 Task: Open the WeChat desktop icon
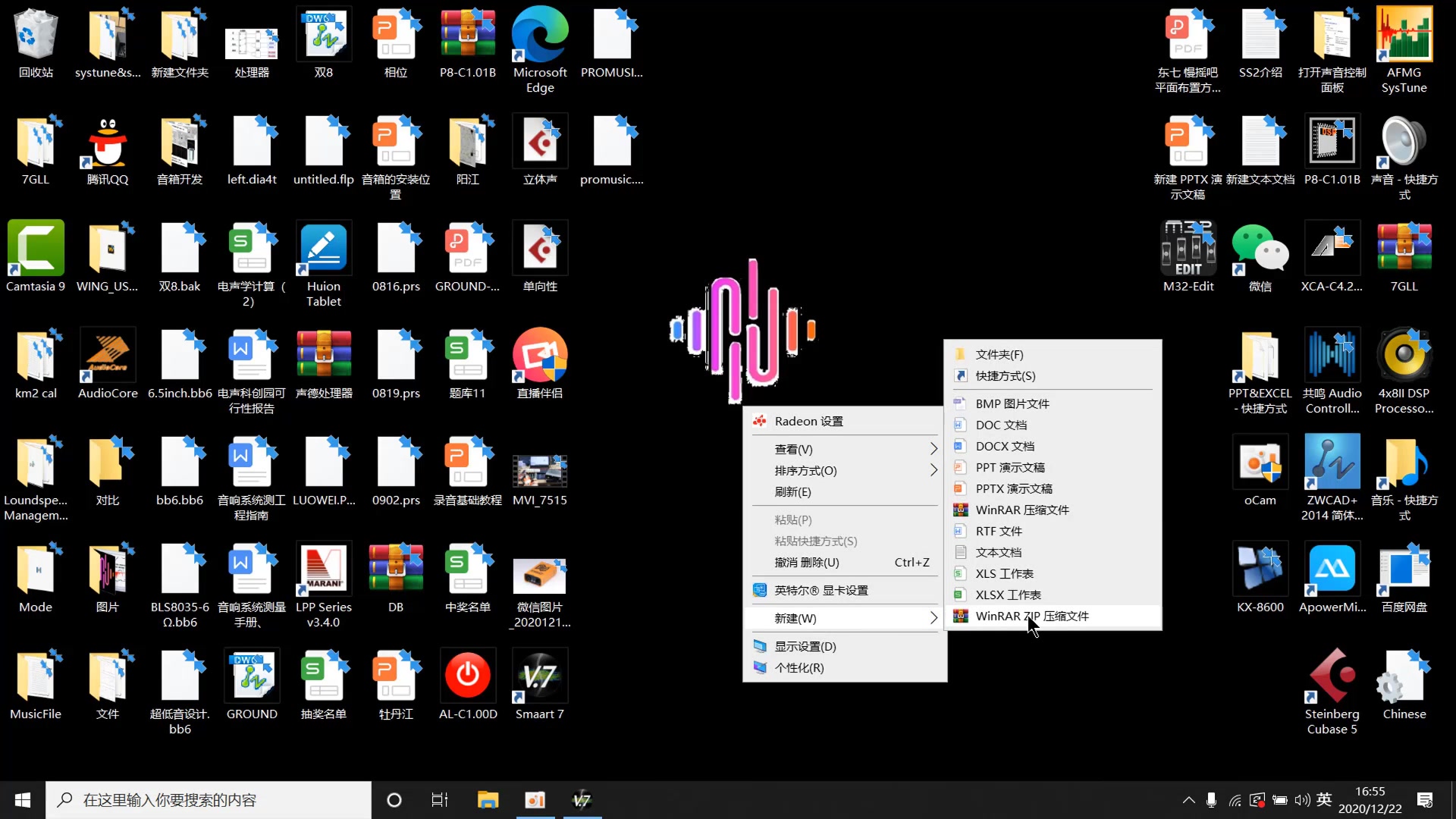tap(1260, 249)
